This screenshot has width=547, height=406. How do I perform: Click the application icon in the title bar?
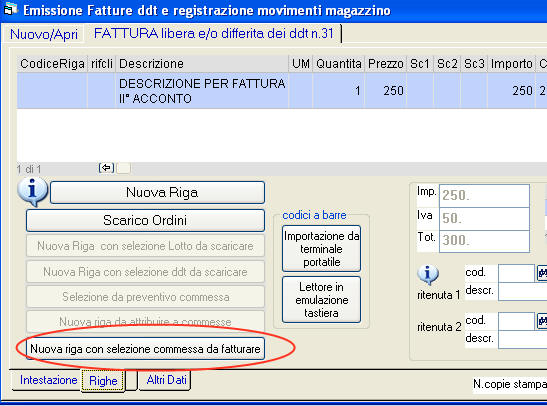click(10, 9)
